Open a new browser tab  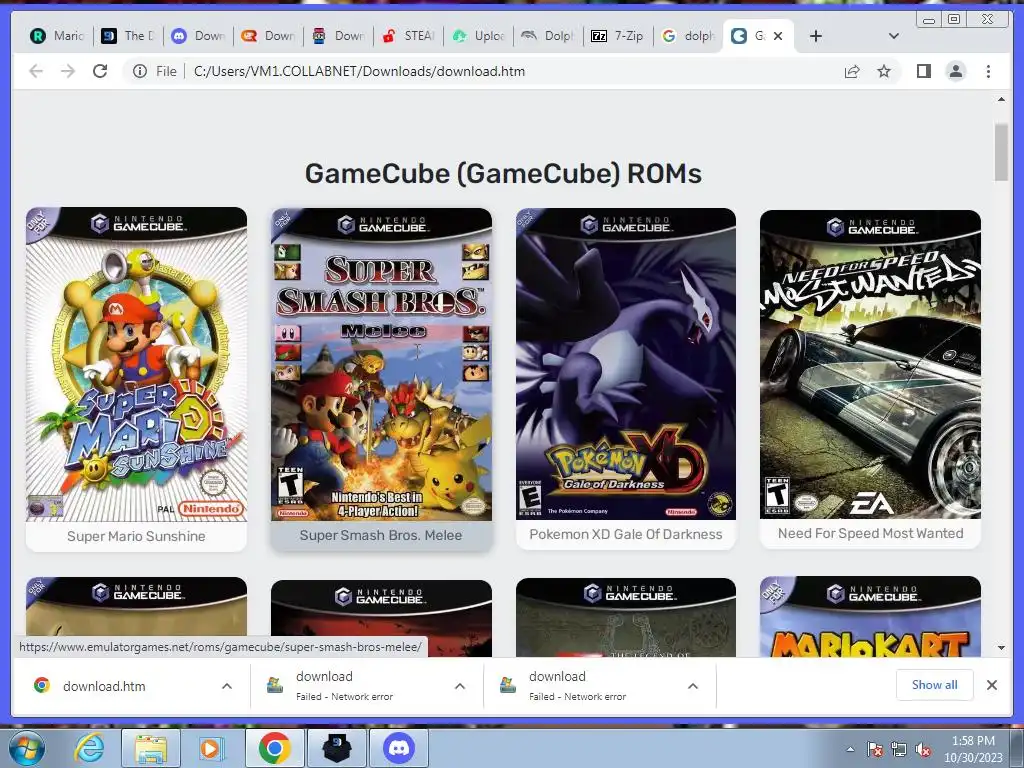pyautogui.click(x=816, y=36)
